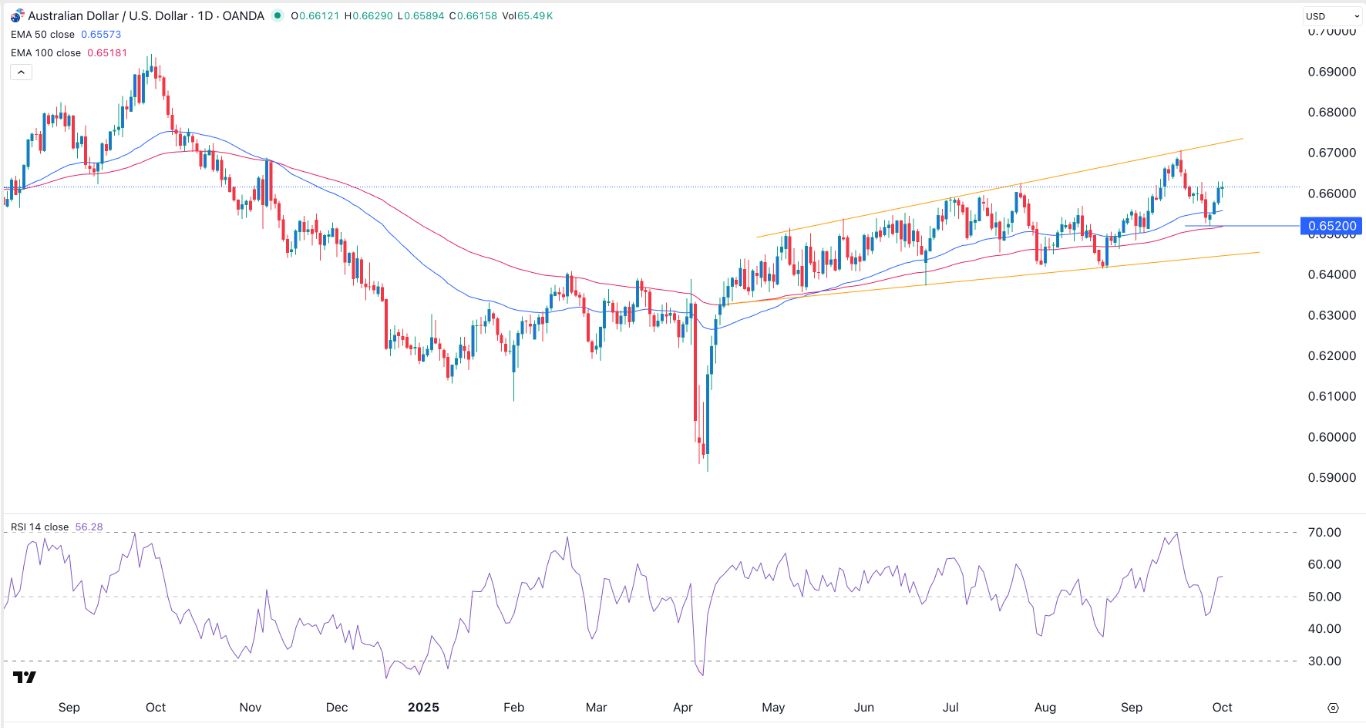Click the high price value 0.66290
This screenshot has height=728, width=1366.
(x=366, y=16)
